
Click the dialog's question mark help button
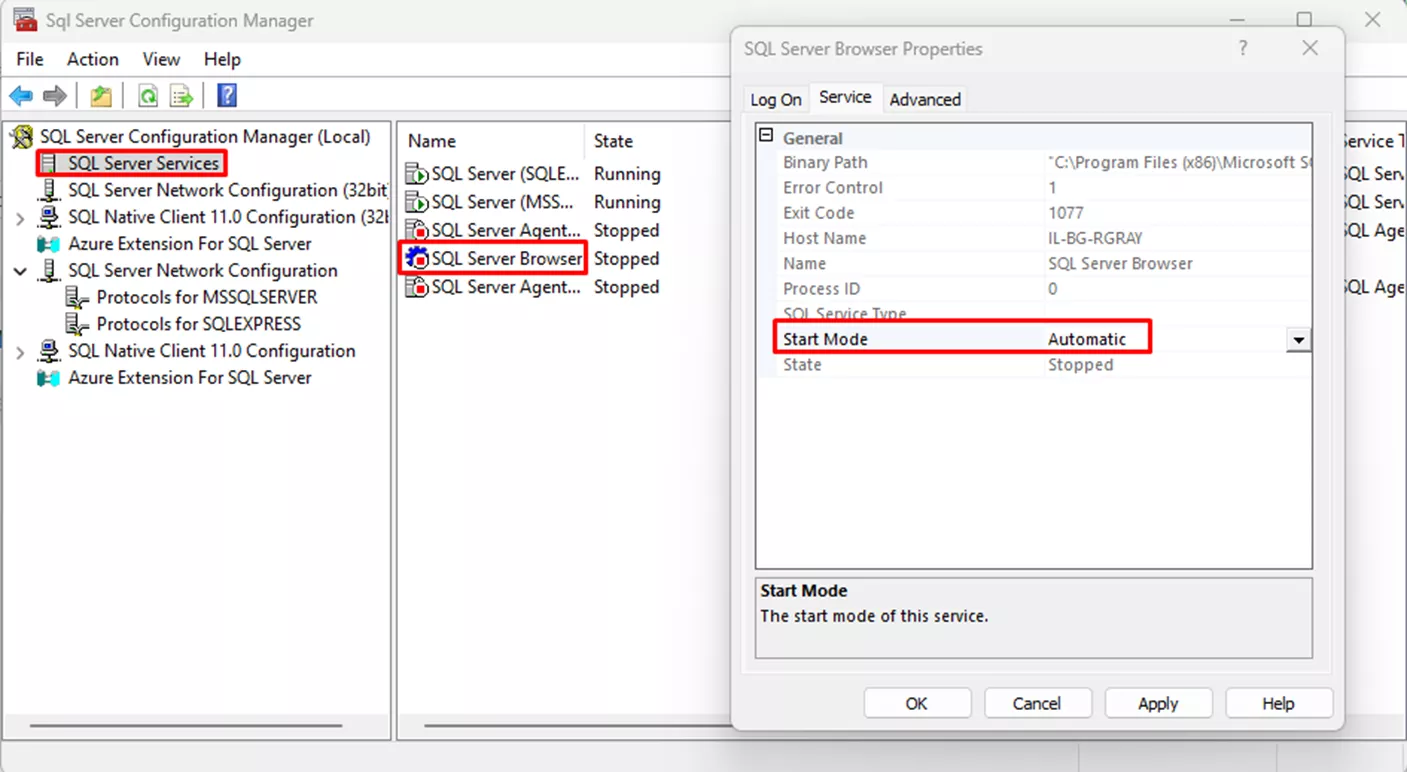coord(1243,48)
